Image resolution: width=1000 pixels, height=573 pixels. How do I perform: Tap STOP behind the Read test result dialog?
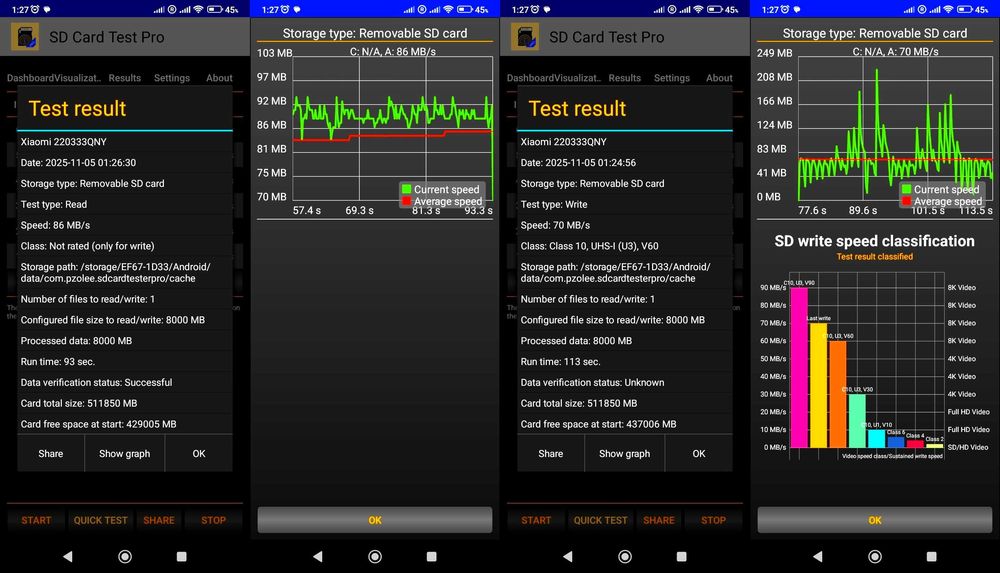click(x=213, y=520)
